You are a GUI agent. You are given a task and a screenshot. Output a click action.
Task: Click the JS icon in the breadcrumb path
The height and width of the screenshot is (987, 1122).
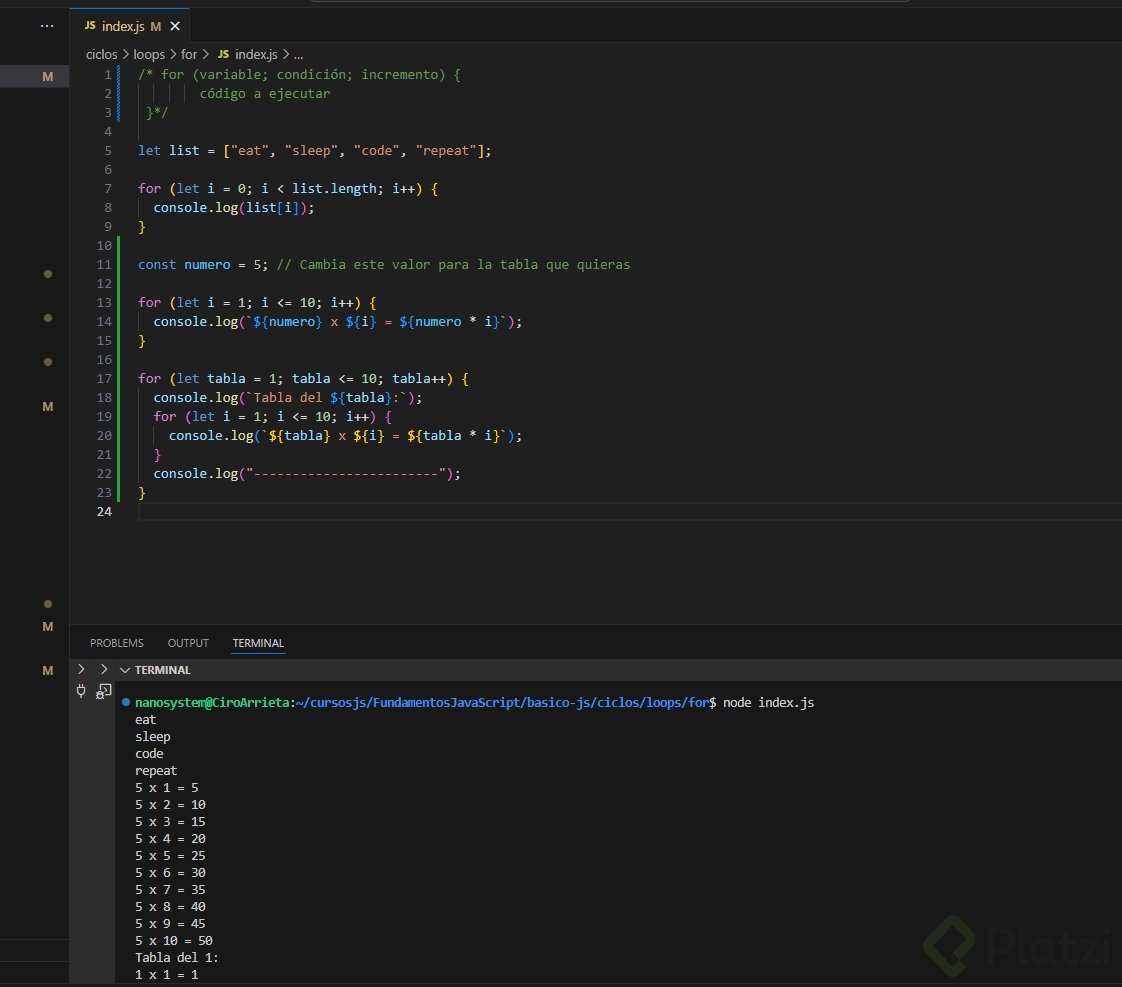click(222, 54)
